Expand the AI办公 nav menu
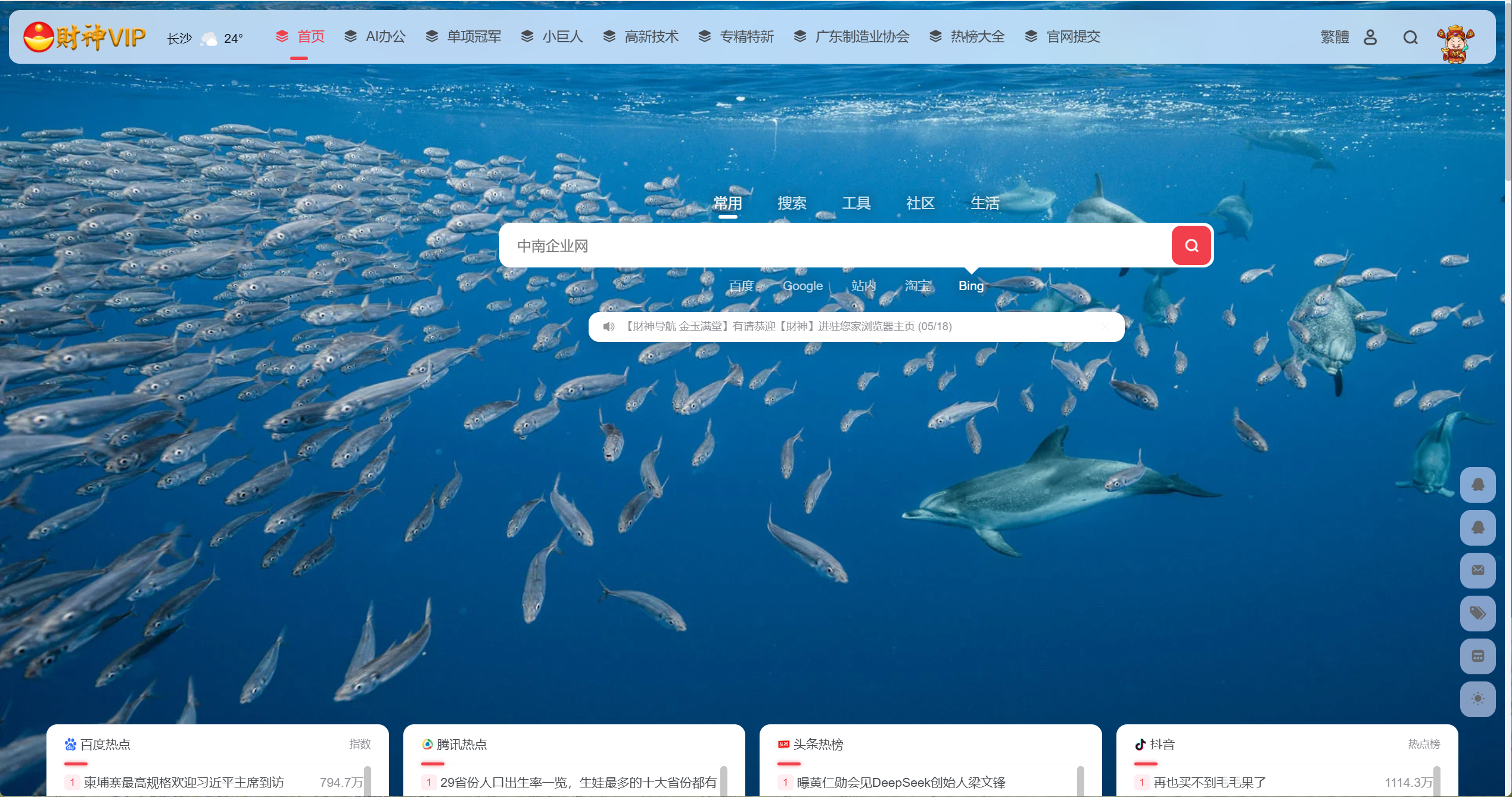The height and width of the screenshot is (797, 1512). click(x=385, y=37)
